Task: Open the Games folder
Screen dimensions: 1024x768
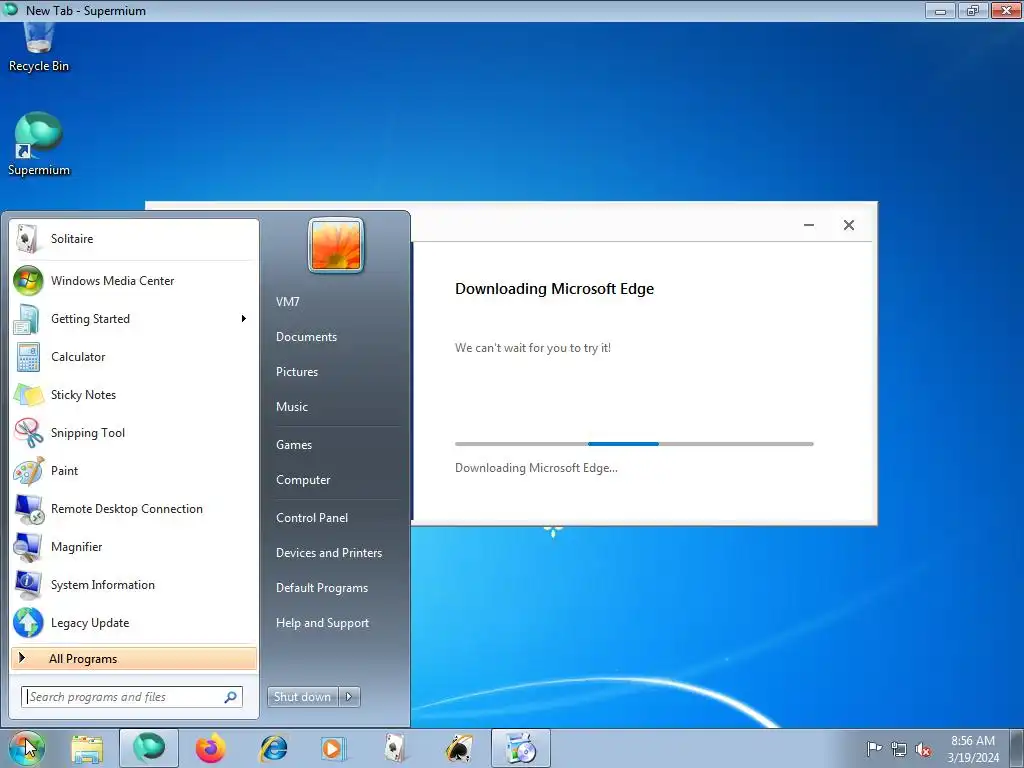Action: (294, 445)
